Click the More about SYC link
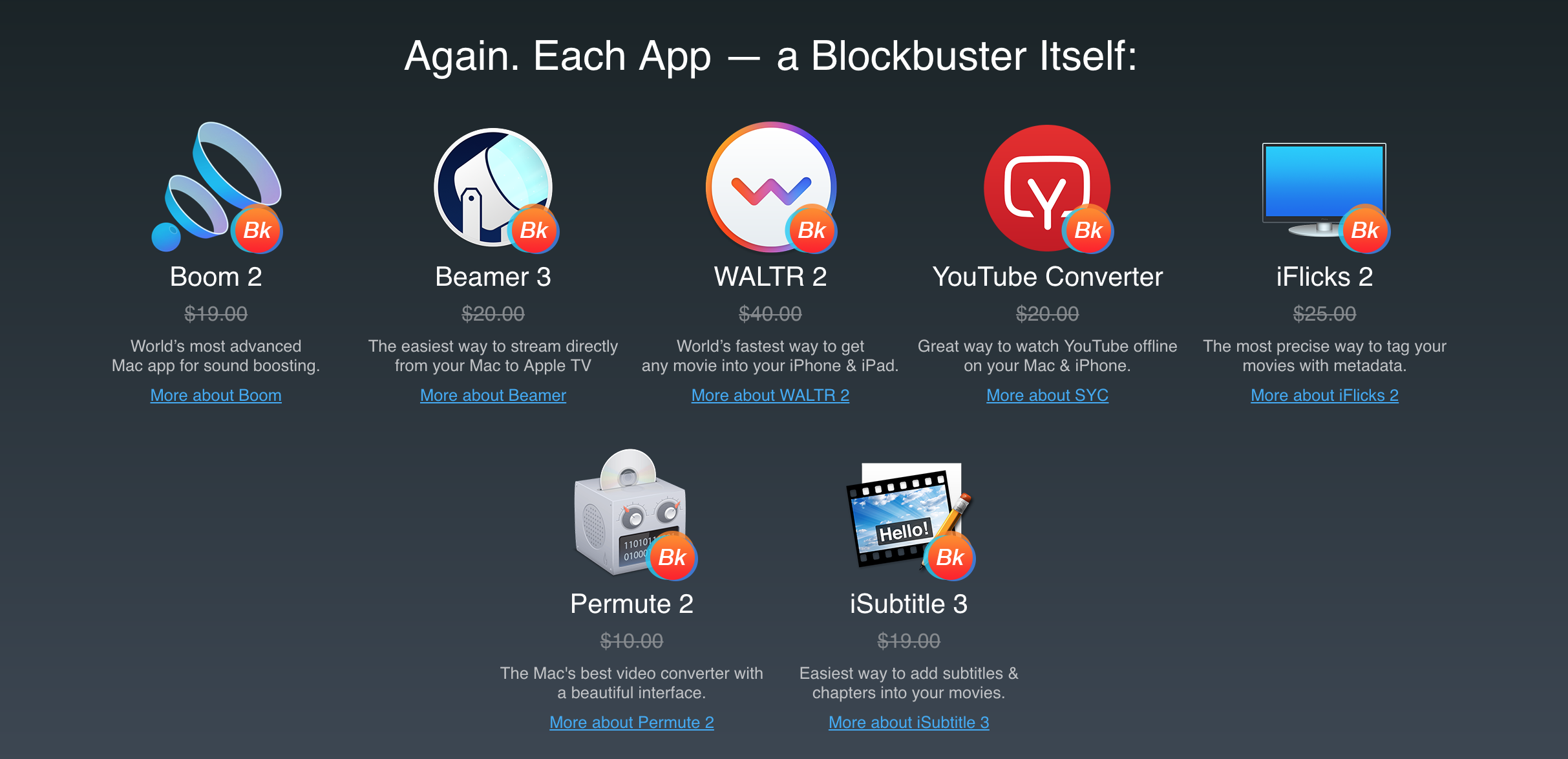 coord(1047,395)
